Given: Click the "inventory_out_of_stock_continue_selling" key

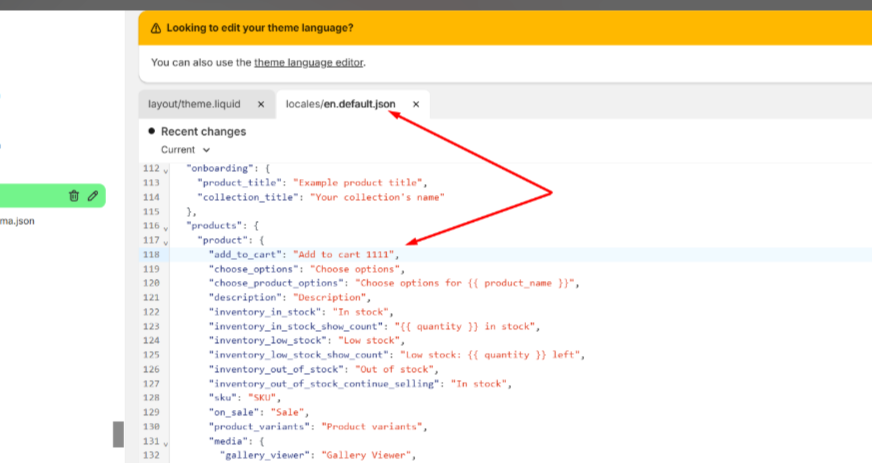Looking at the screenshot, I should 324,384.
